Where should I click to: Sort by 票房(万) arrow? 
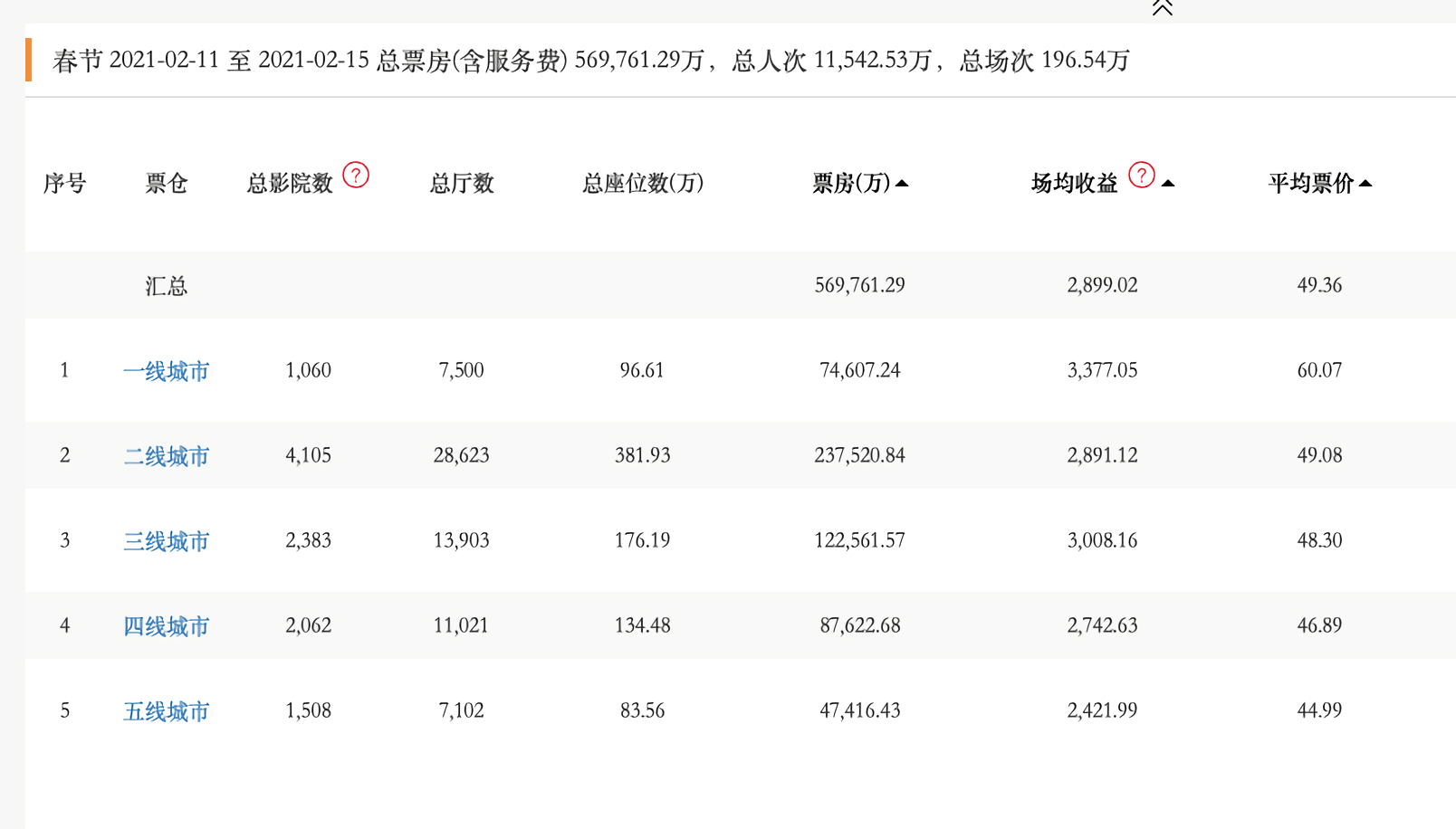coord(902,184)
